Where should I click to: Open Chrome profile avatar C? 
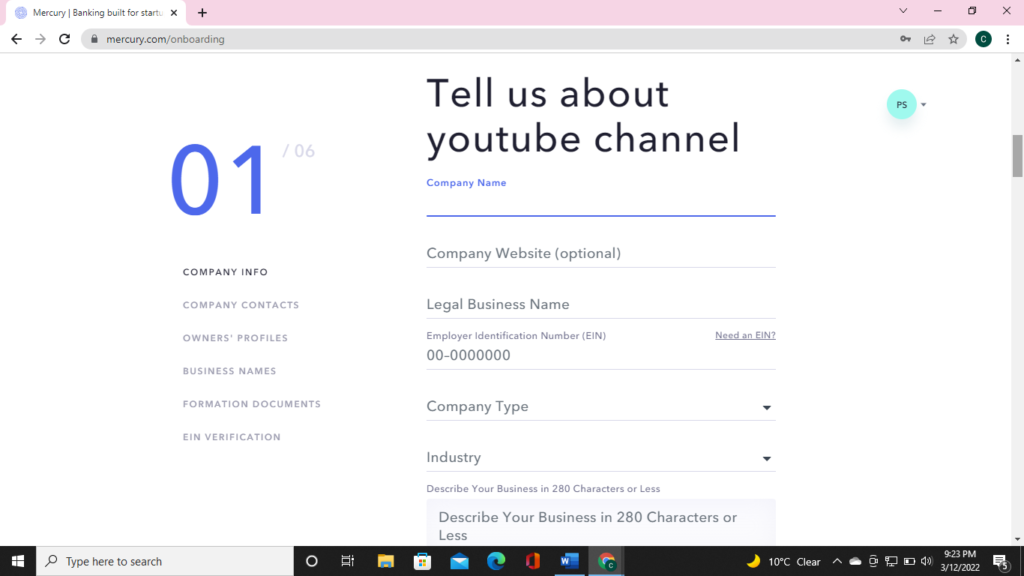[x=983, y=39]
